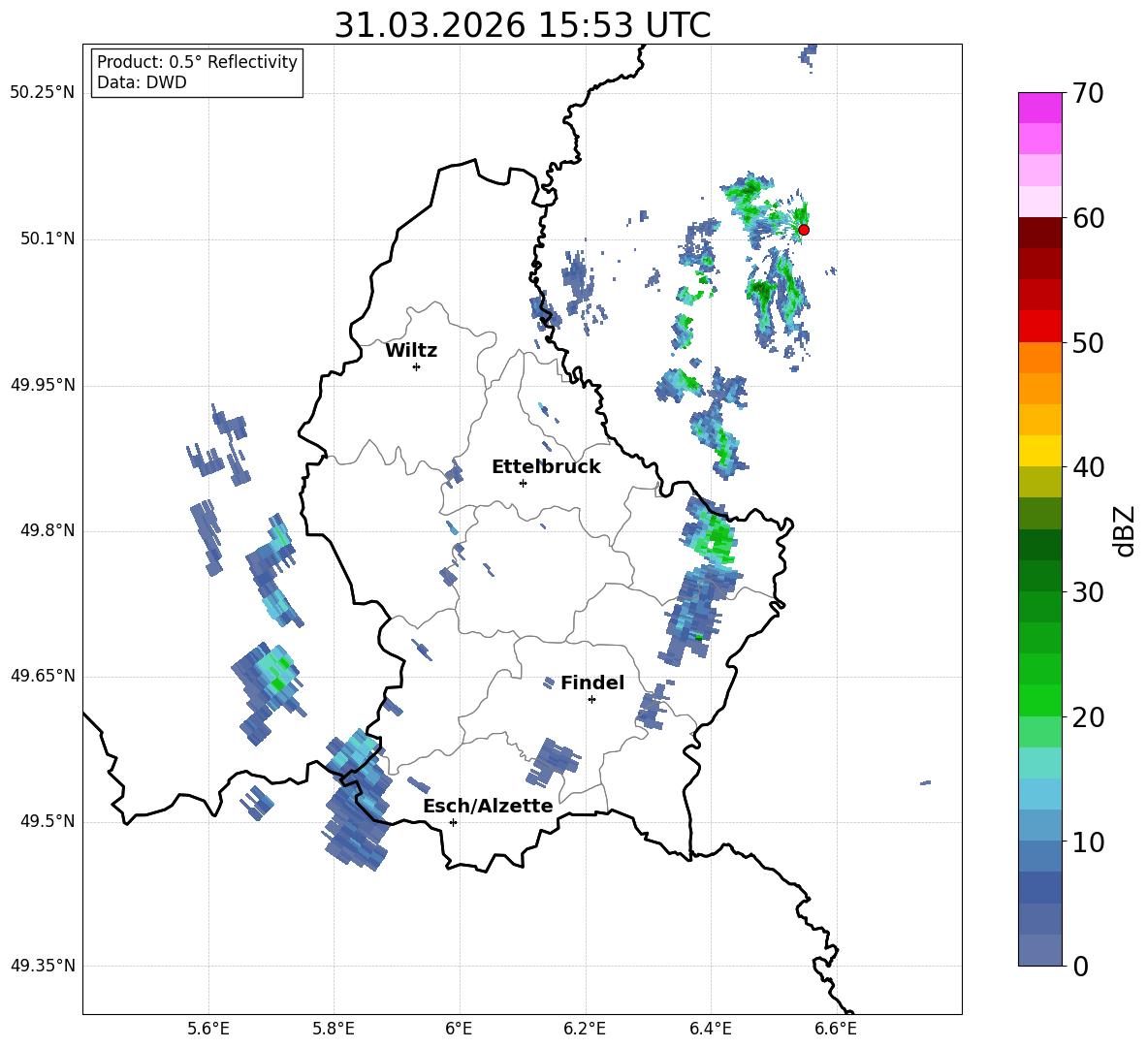The image size is (1148, 1048).
Task: Click the red radar site marker
Action: tap(803, 230)
